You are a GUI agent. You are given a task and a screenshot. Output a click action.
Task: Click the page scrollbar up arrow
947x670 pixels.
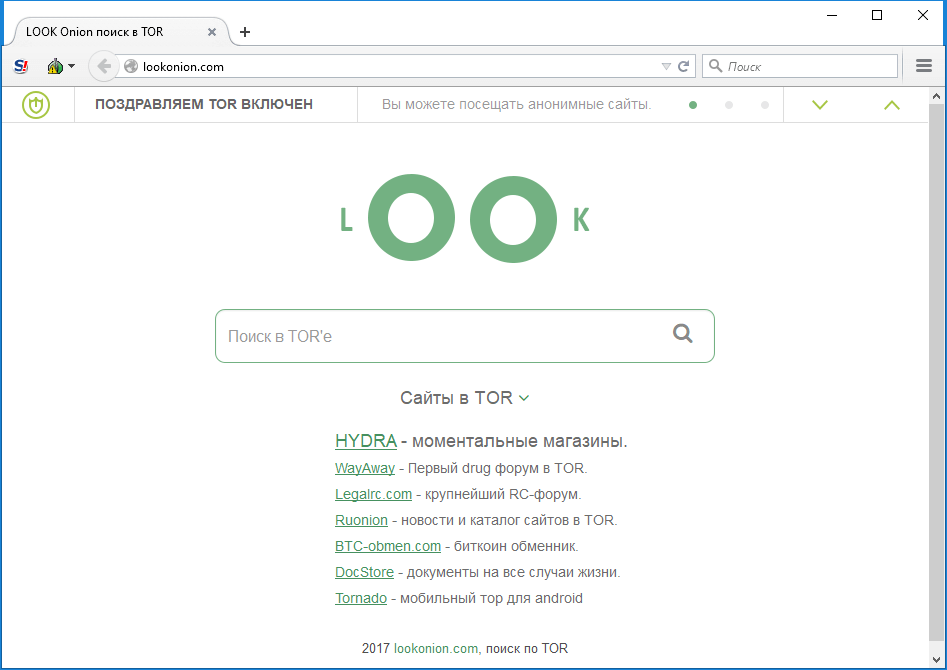coord(937,96)
